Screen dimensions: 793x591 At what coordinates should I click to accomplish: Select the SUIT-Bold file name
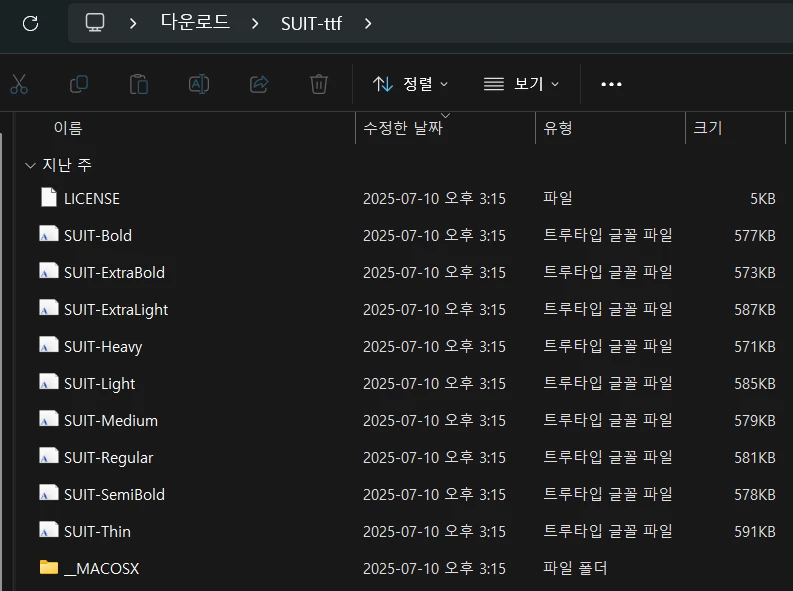click(x=98, y=236)
